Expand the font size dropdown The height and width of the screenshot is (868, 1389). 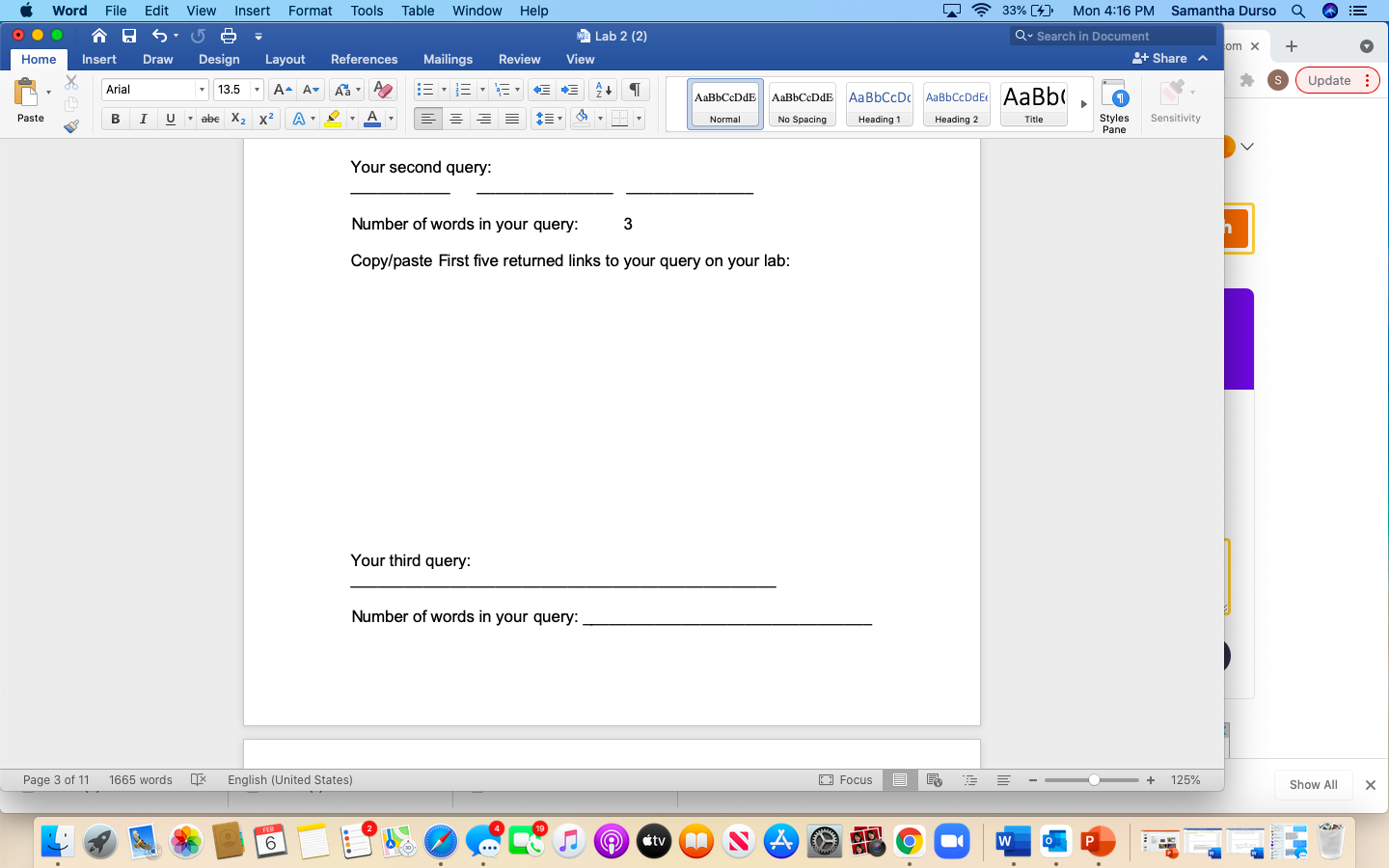pyautogui.click(x=255, y=89)
